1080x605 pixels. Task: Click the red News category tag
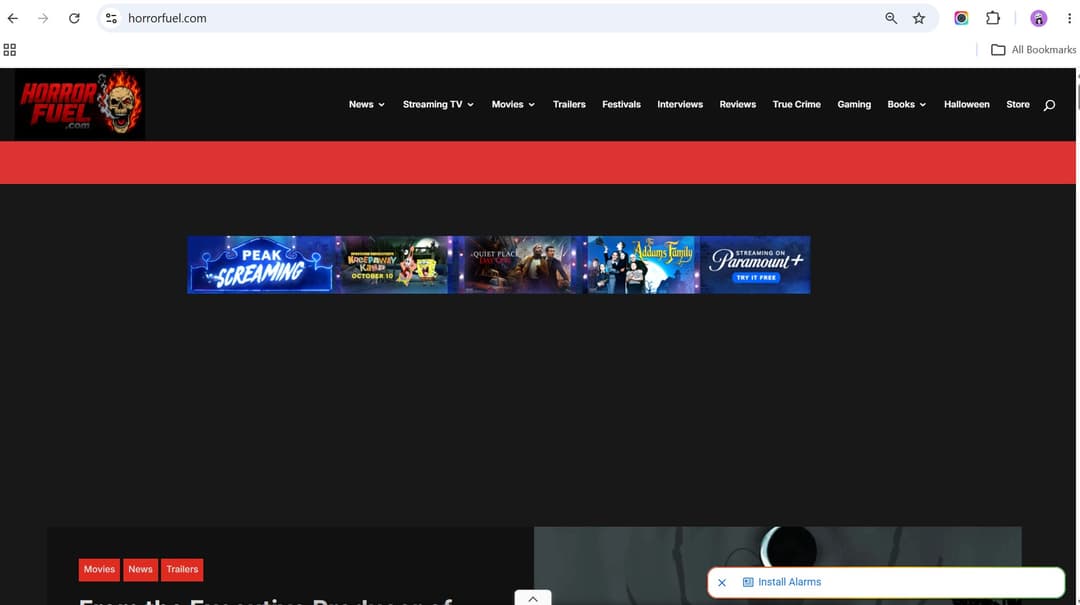coord(141,569)
